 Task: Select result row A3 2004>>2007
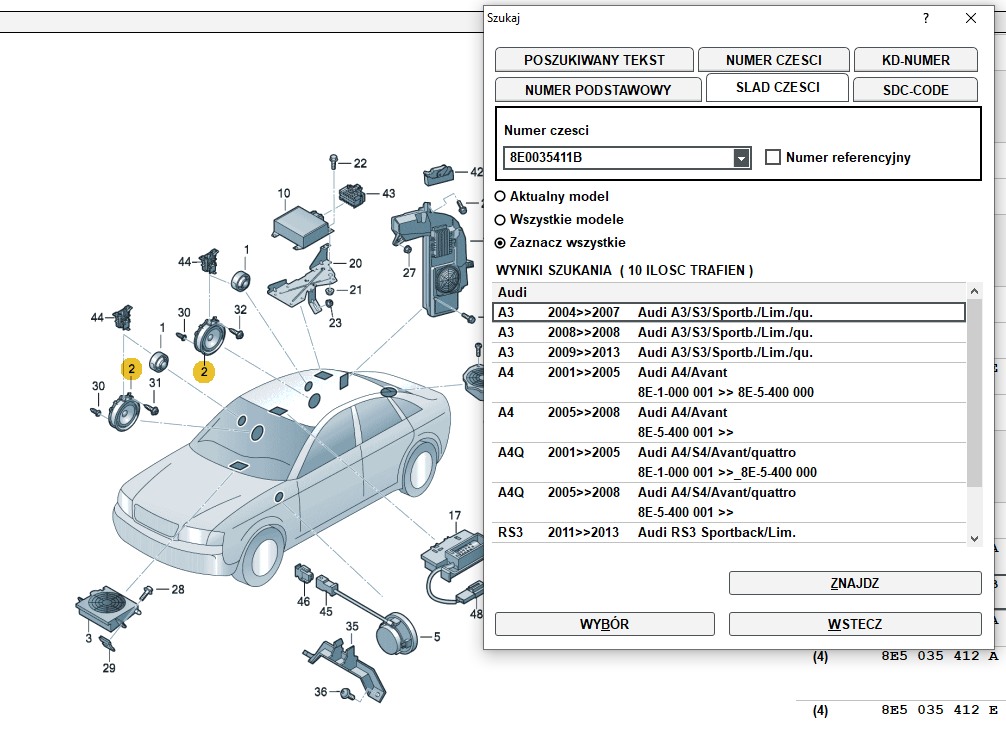(729, 313)
